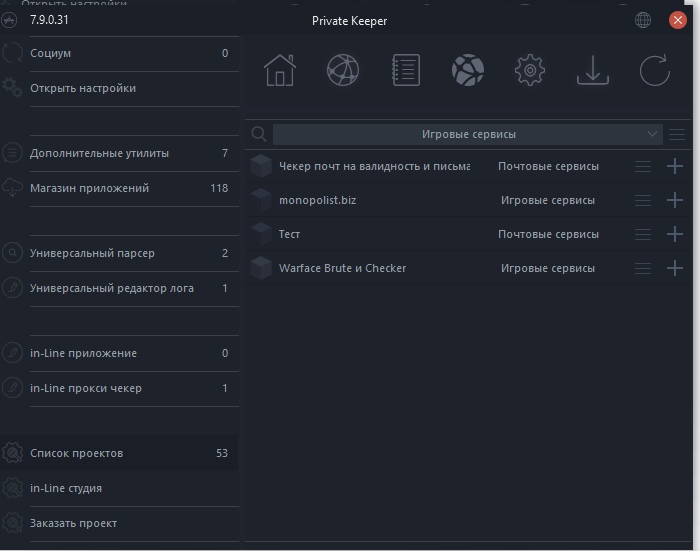Viewport: 700px width, 551px height.
Task: Open Магазин приложений in sidebar
Action: [90, 188]
